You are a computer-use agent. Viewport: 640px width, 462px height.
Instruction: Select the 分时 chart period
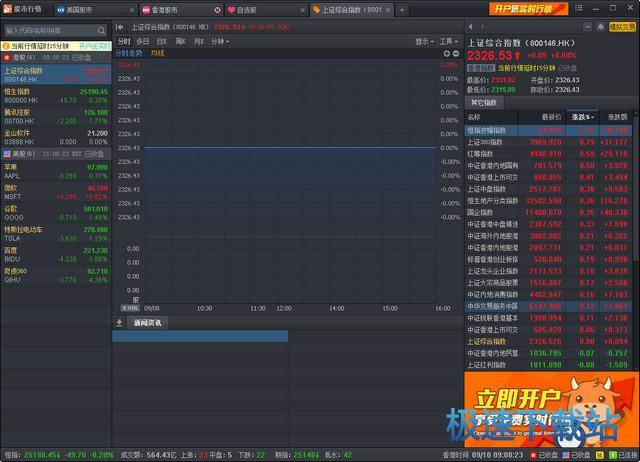(124, 42)
